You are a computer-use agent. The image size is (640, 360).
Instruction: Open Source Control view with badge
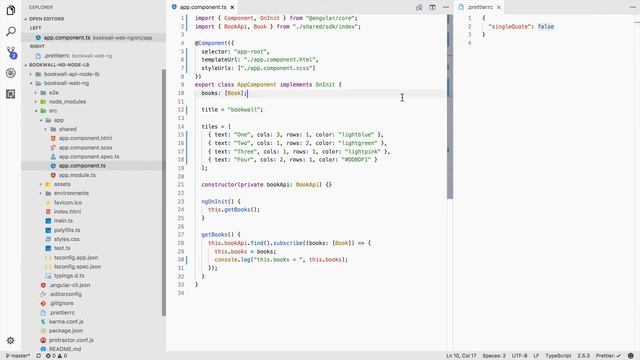11,52
